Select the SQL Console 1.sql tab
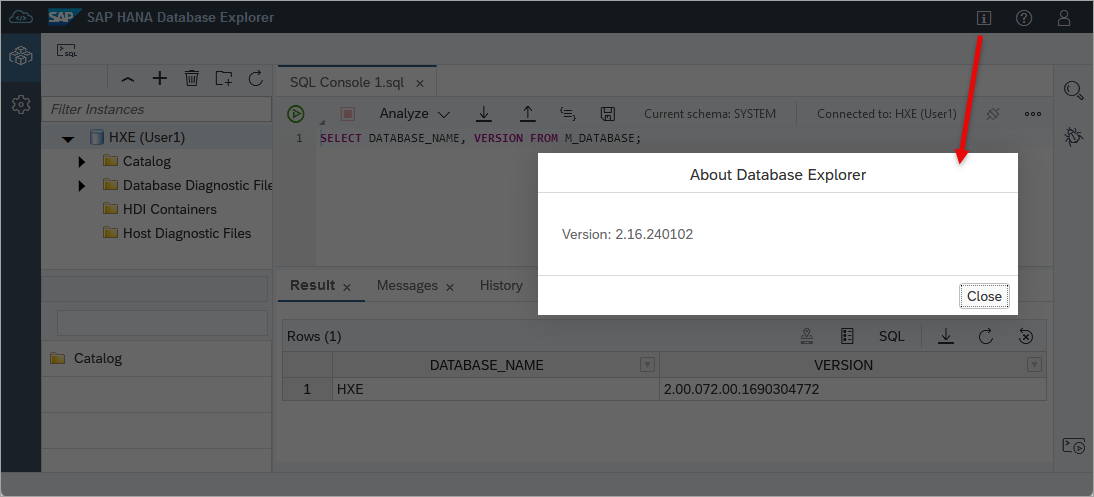Viewport: 1094px width, 497px height. pos(347,82)
